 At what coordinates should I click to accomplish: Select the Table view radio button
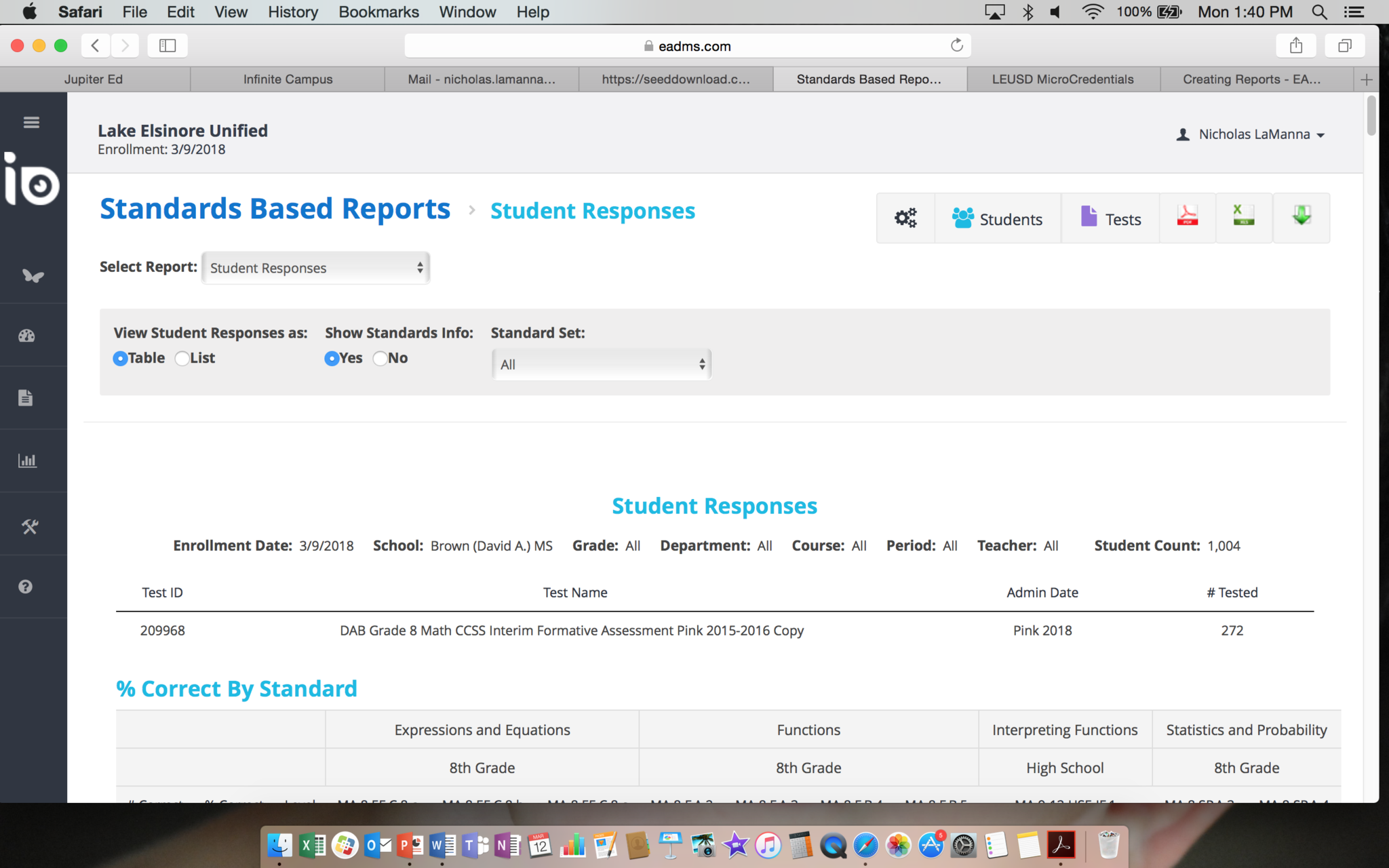[x=120, y=358]
